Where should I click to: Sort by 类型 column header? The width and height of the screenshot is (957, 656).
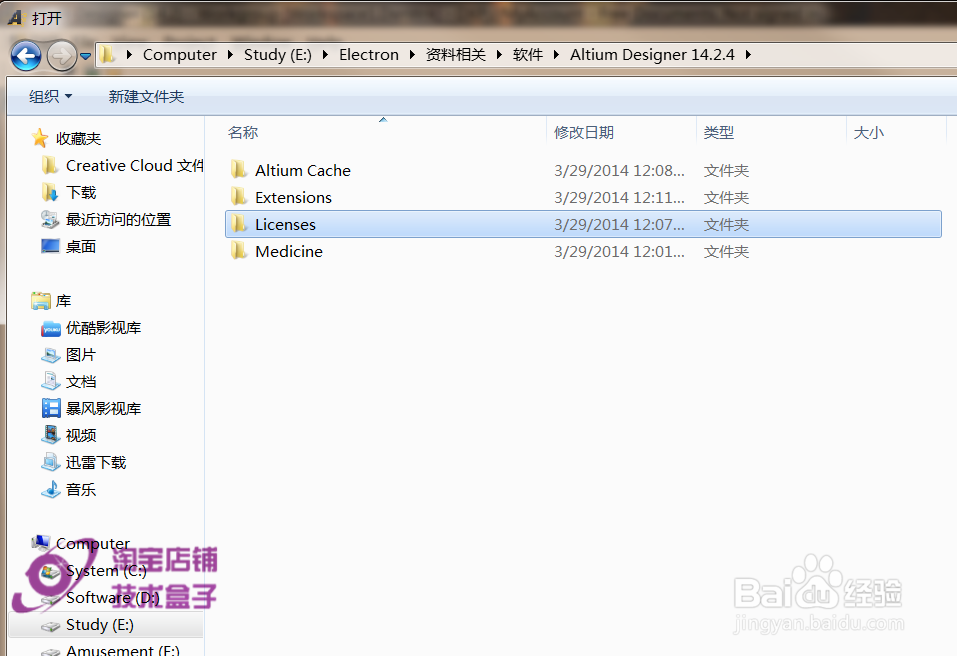tap(719, 132)
